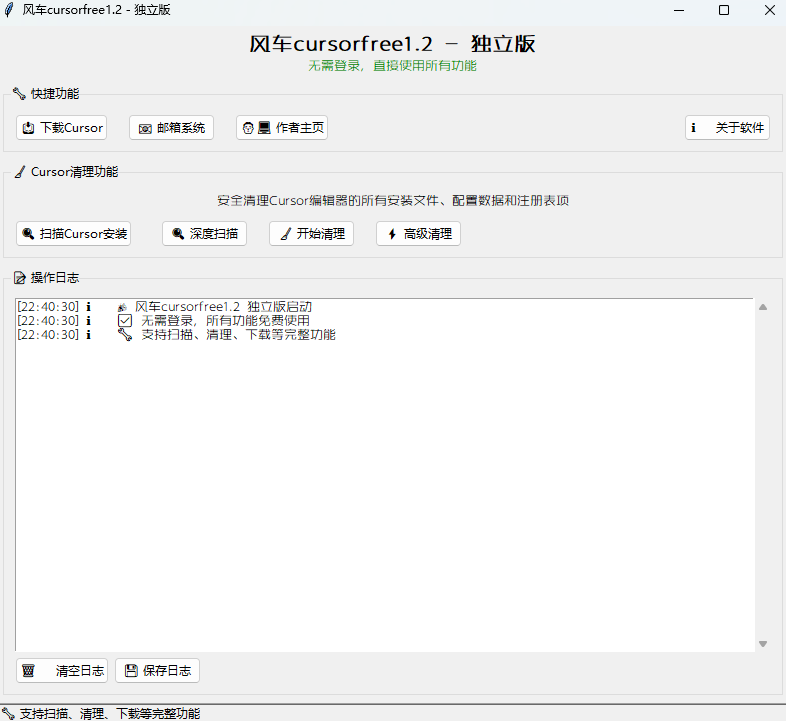Click the checkmark icon in log entry 无需登录
786x721 pixels.
[125, 321]
